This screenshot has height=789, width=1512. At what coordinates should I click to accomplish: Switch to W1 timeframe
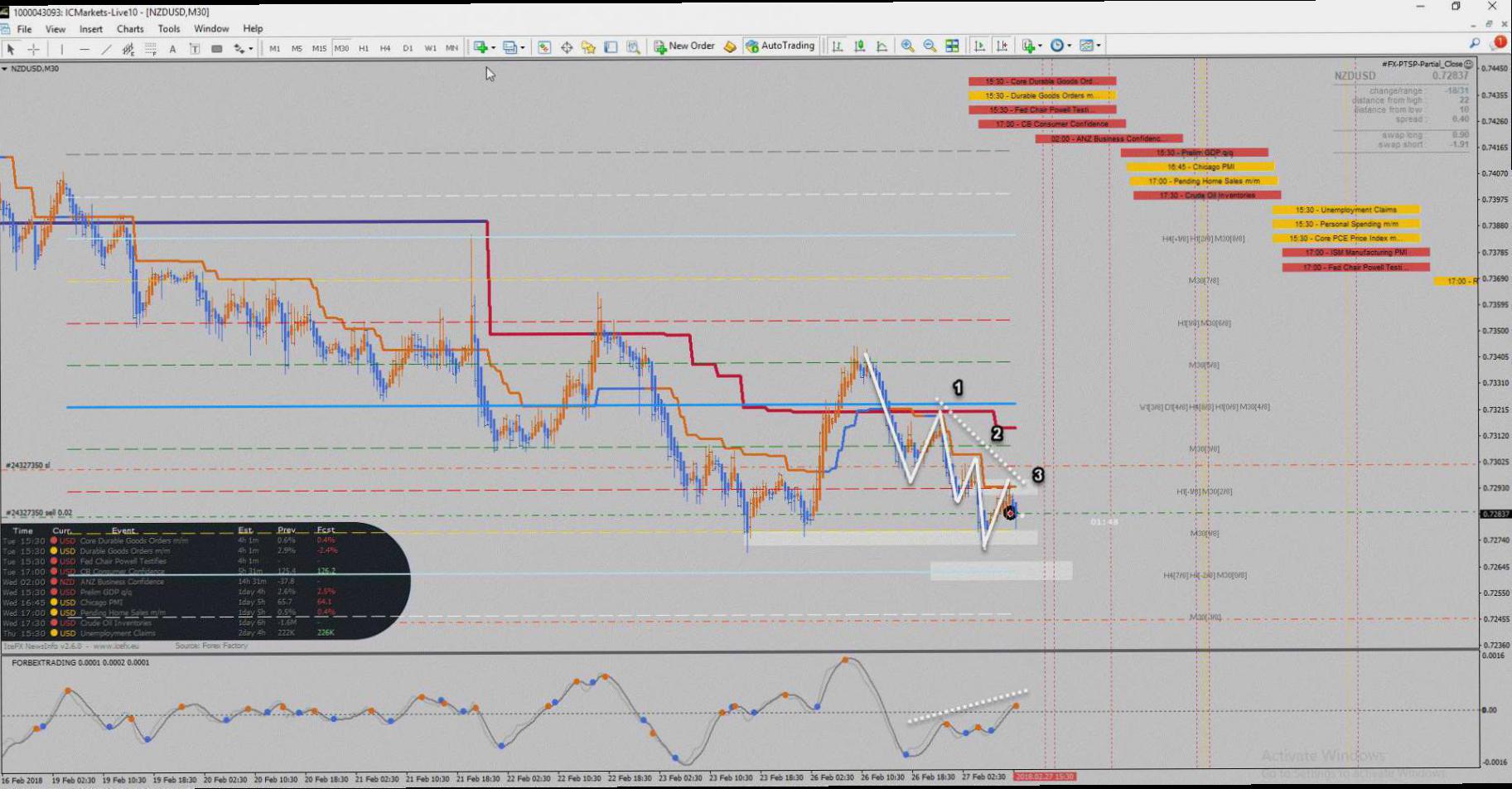click(x=430, y=48)
